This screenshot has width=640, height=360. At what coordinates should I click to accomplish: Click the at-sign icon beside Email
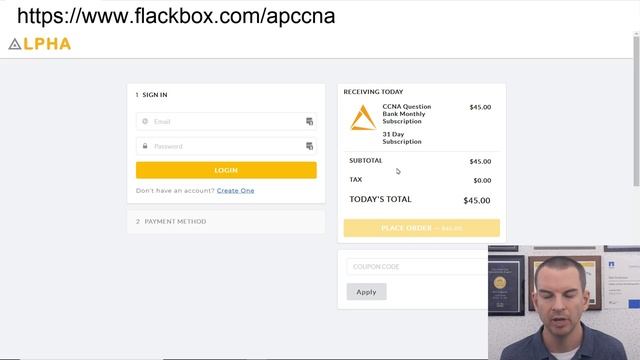145,121
